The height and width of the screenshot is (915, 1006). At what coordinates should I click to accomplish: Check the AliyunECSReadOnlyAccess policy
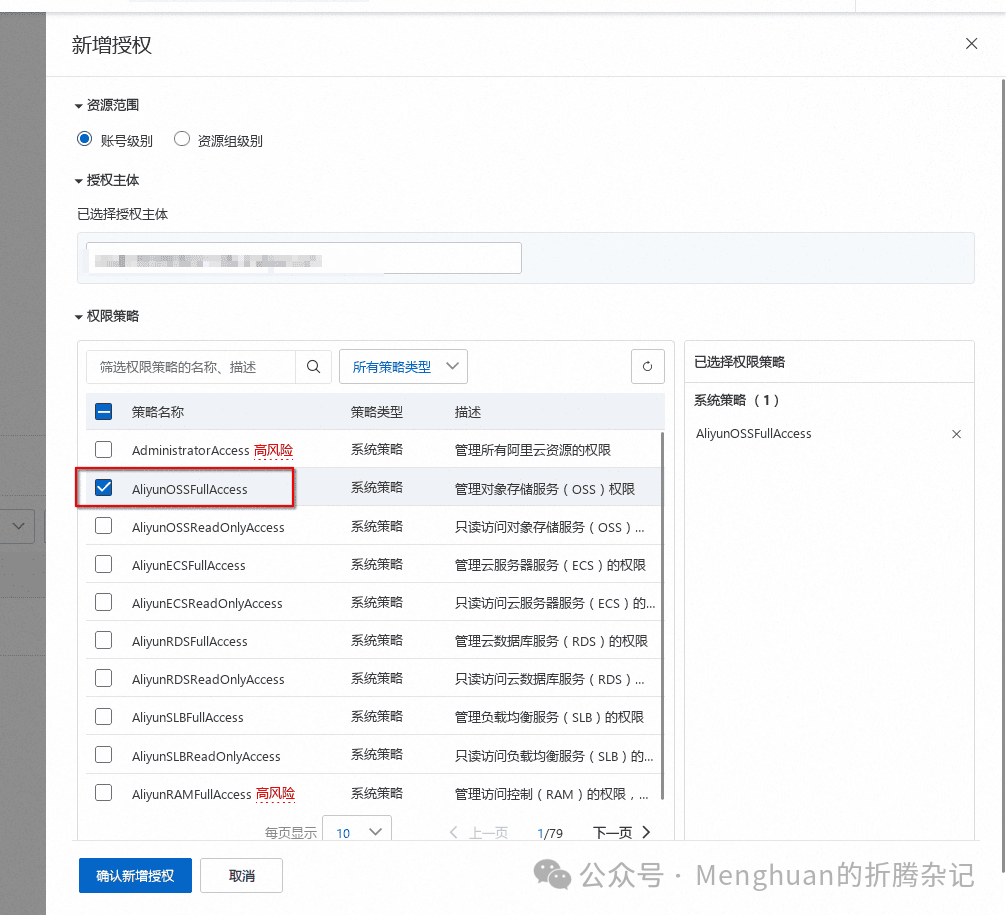click(103, 602)
